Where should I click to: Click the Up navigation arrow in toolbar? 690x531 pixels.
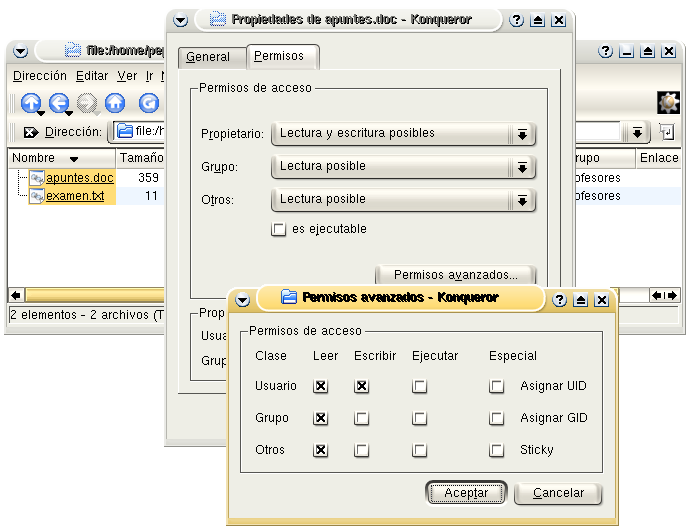pos(31,102)
